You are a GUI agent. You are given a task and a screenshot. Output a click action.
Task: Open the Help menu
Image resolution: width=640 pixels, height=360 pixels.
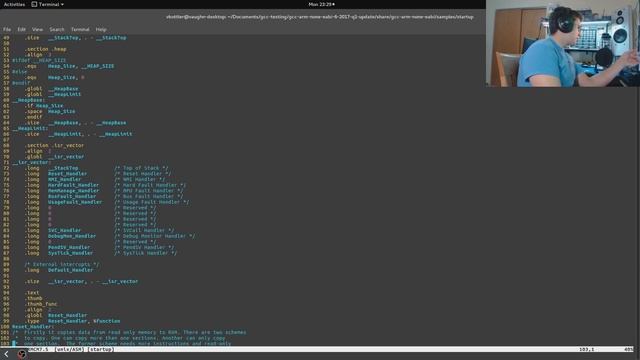pos(101,29)
